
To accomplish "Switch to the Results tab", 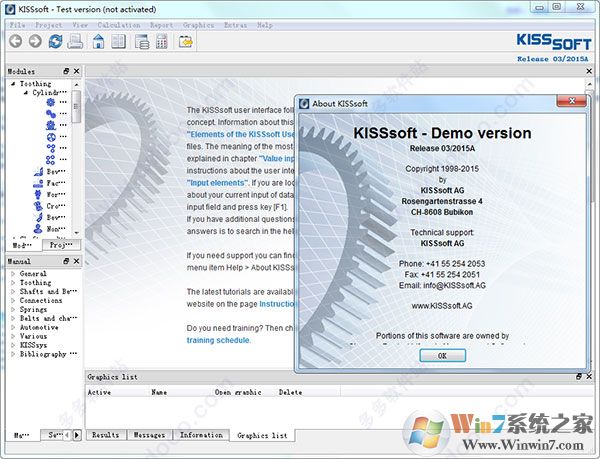I will 106,435.
